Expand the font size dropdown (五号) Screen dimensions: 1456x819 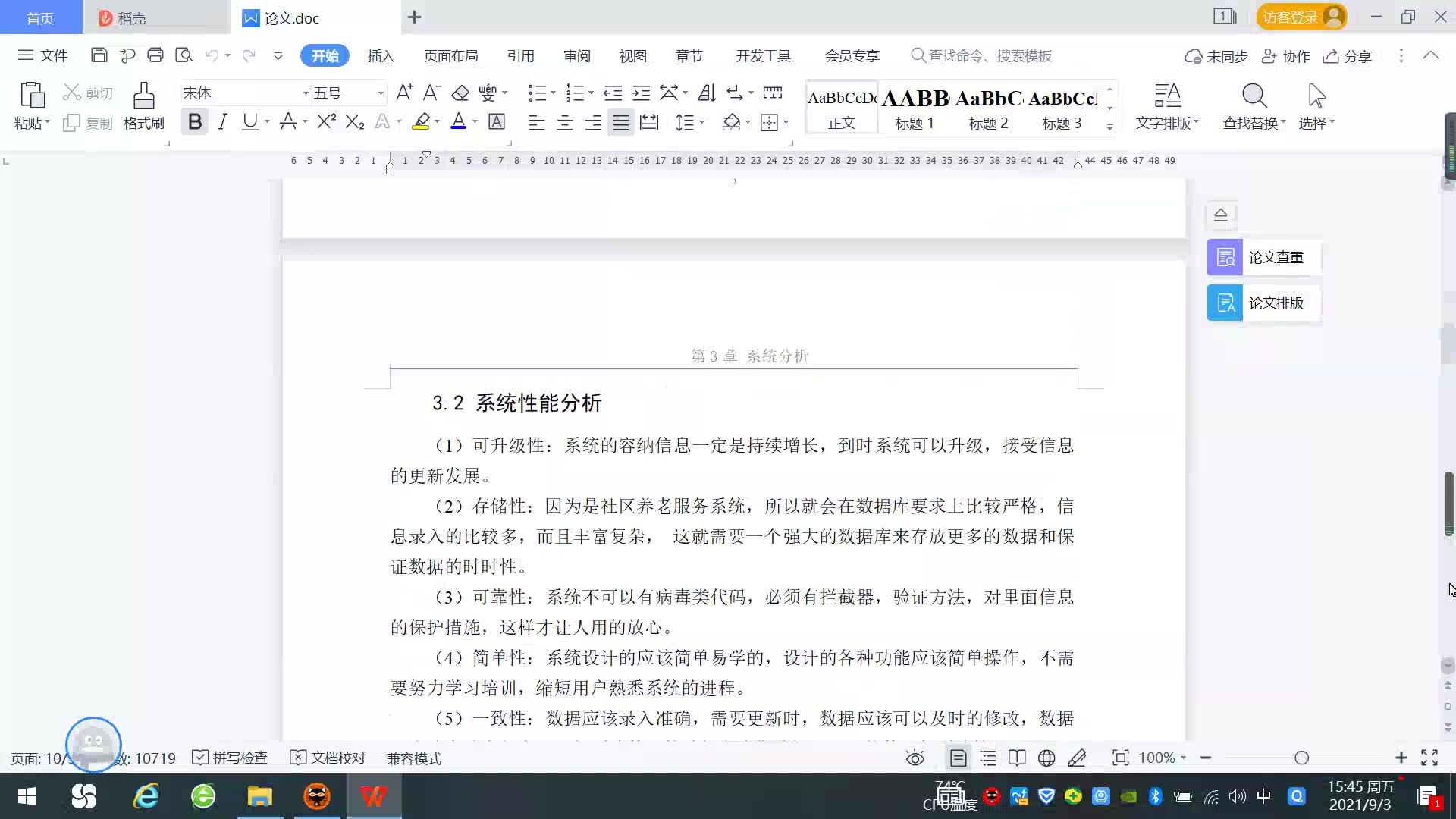[381, 93]
